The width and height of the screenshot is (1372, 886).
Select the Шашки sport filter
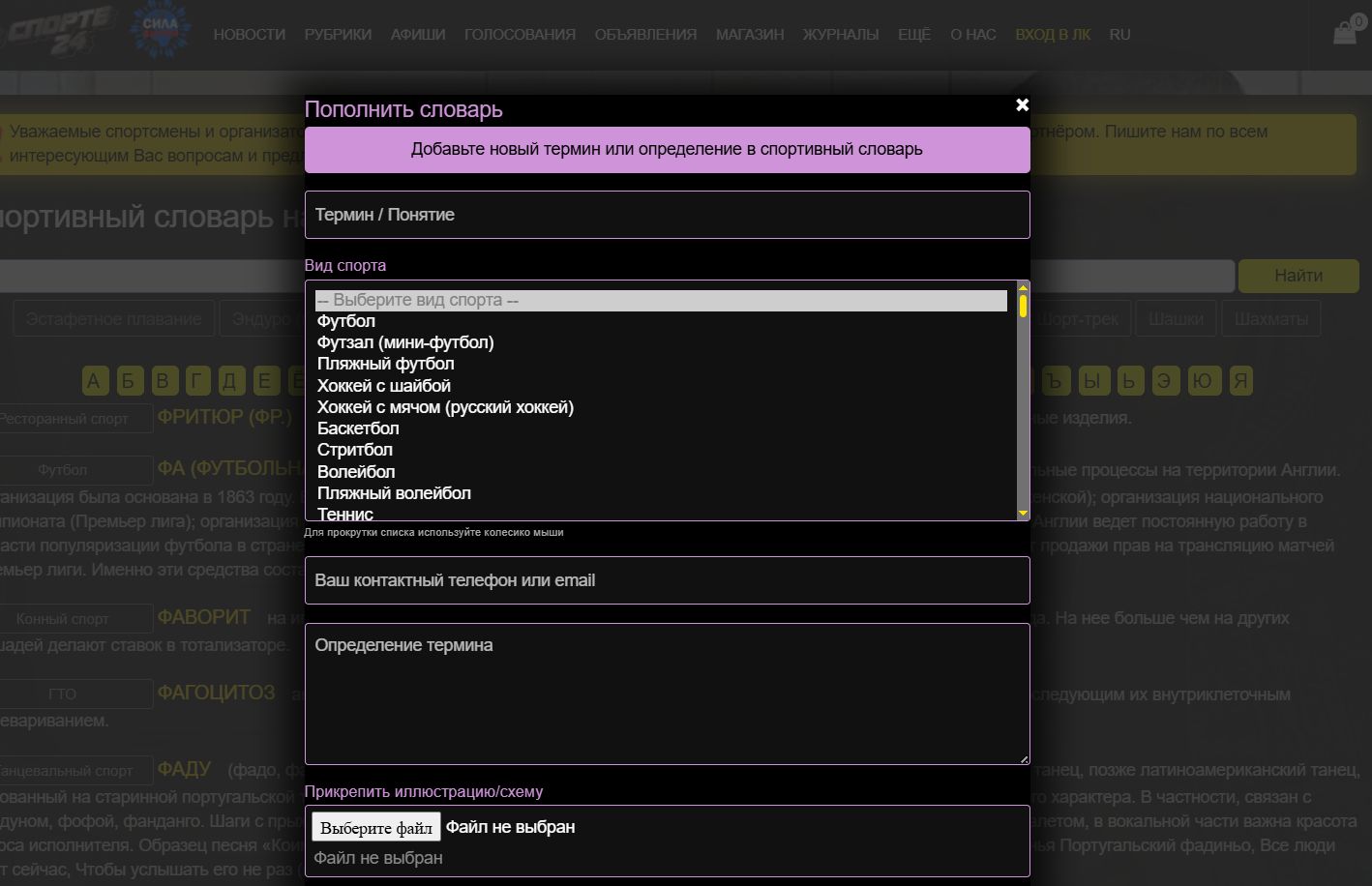pyautogui.click(x=1176, y=319)
